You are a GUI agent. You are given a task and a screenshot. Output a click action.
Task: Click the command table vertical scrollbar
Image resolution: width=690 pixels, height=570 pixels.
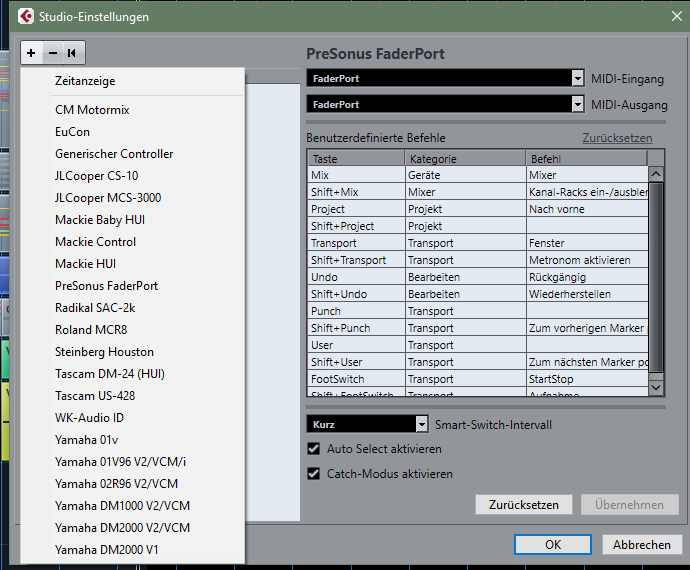pos(656,280)
